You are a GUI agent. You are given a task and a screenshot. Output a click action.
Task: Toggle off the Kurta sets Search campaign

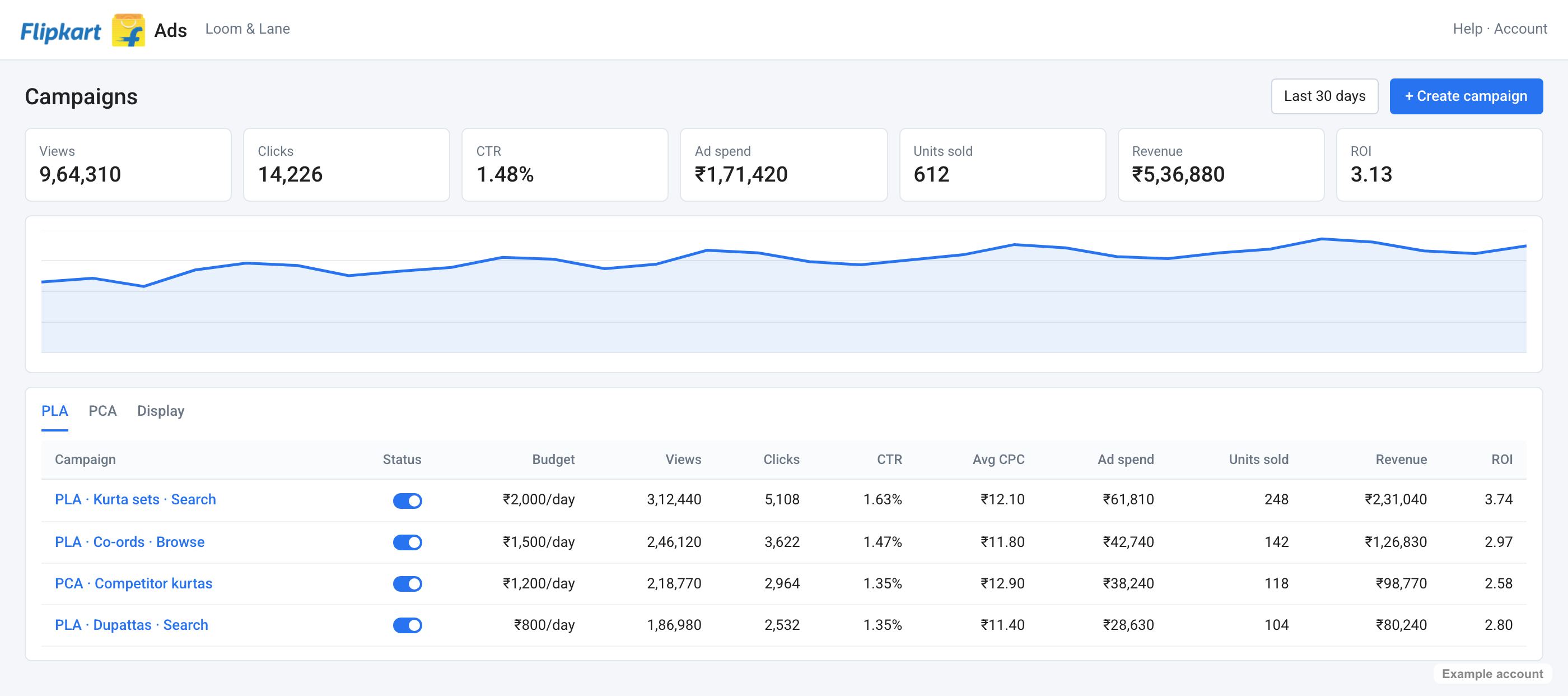(x=407, y=500)
